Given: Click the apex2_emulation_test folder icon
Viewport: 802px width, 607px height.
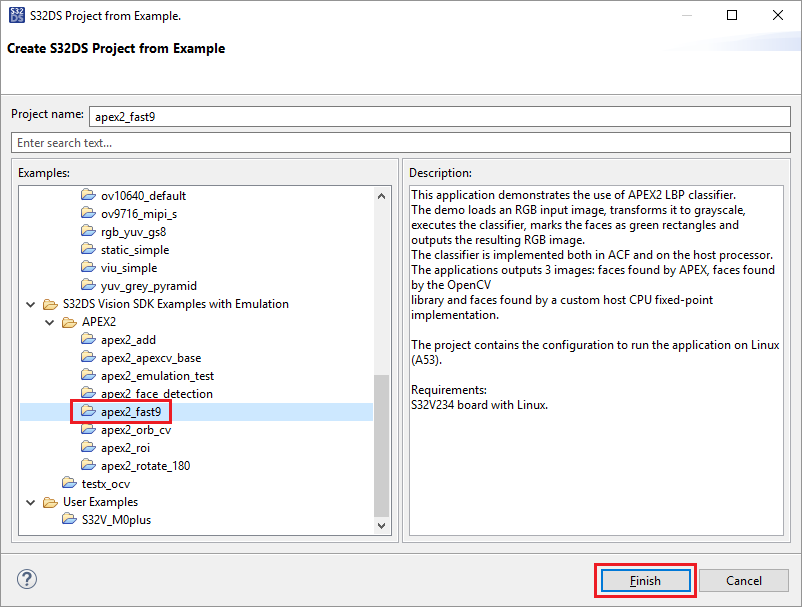Looking at the screenshot, I should pos(88,375).
